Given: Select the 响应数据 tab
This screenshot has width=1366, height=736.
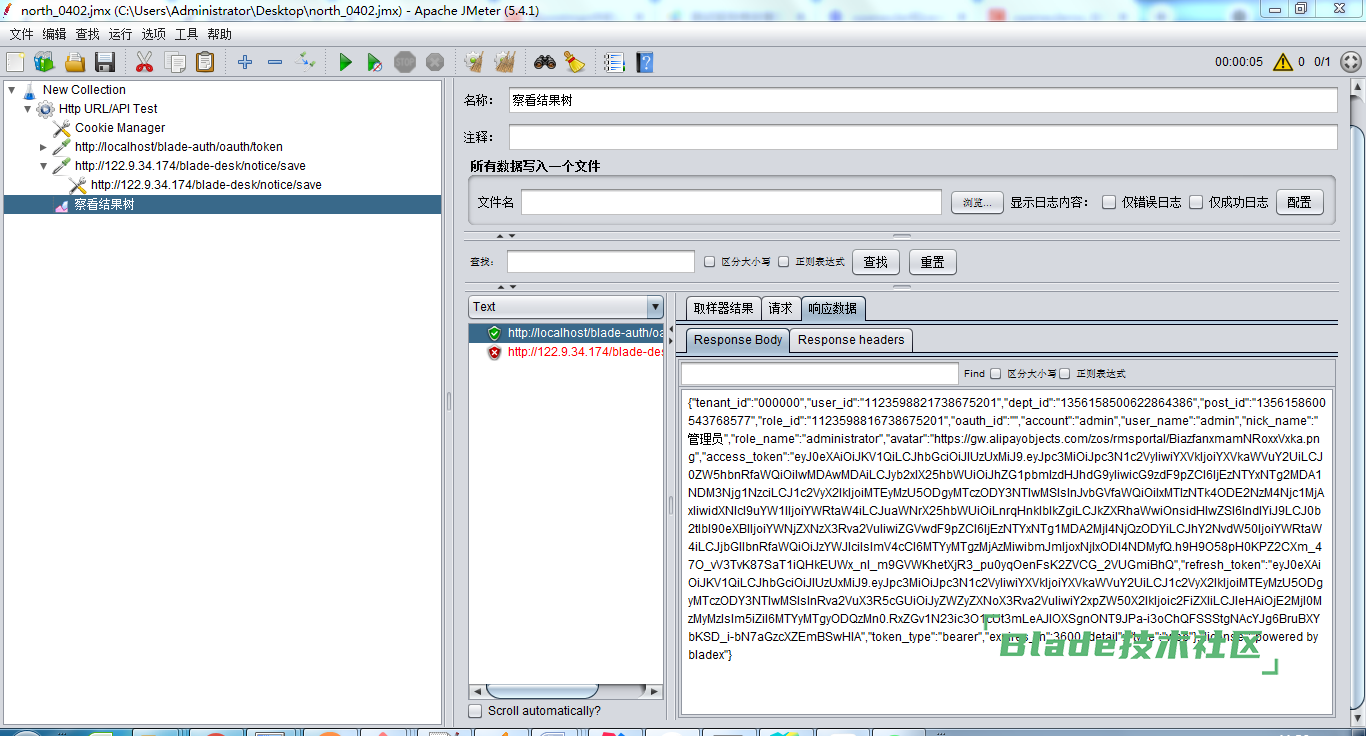Looking at the screenshot, I should (833, 309).
